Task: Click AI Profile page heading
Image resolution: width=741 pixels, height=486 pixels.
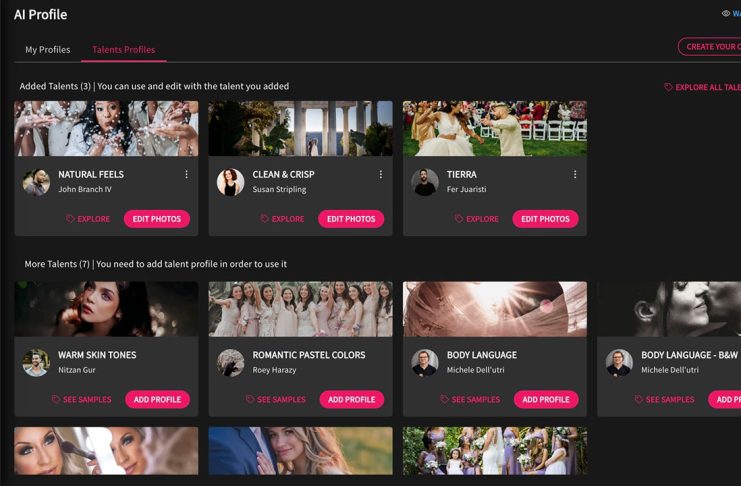Action: tap(41, 15)
